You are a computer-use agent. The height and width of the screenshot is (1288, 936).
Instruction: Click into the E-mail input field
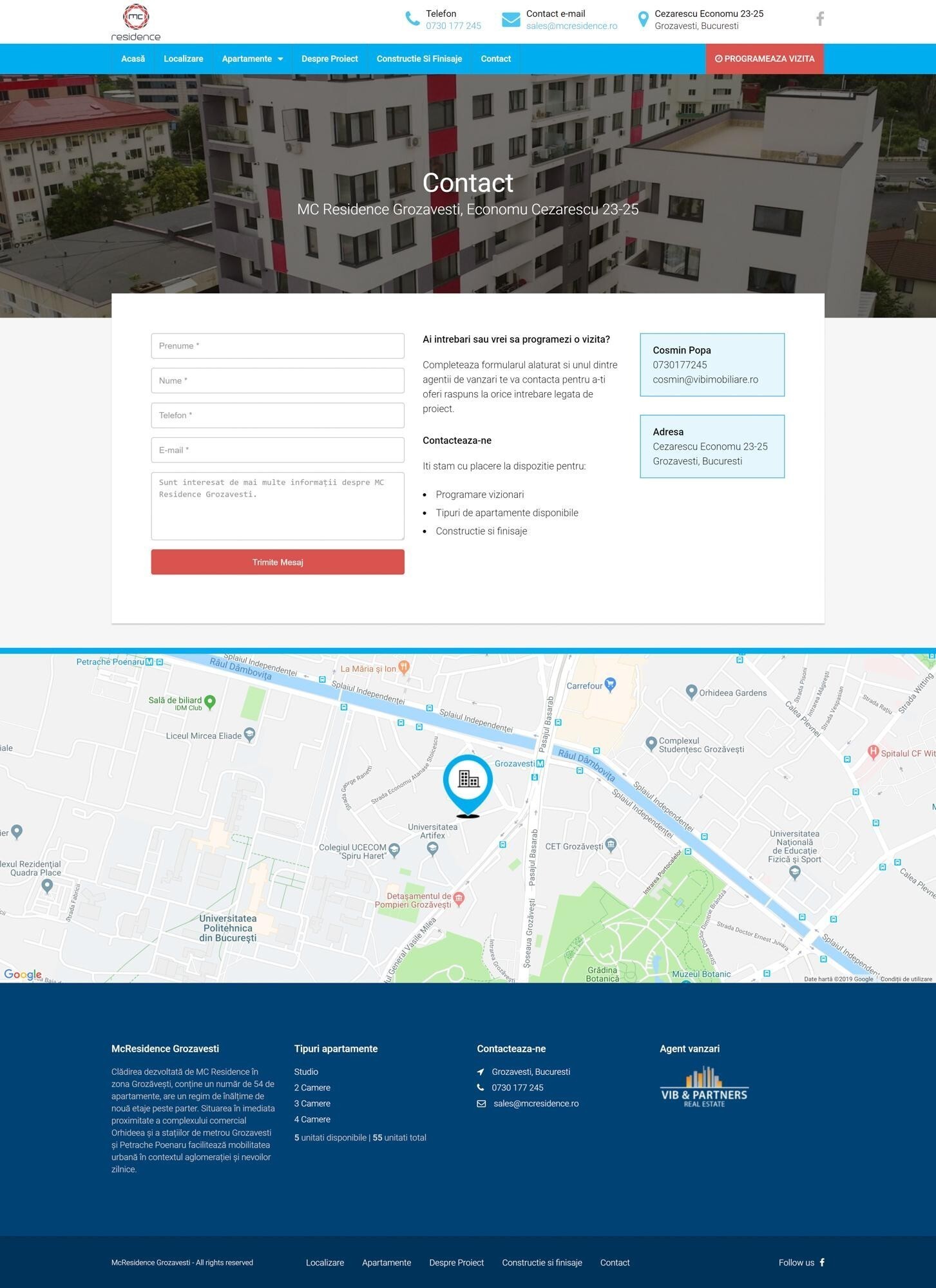click(278, 450)
